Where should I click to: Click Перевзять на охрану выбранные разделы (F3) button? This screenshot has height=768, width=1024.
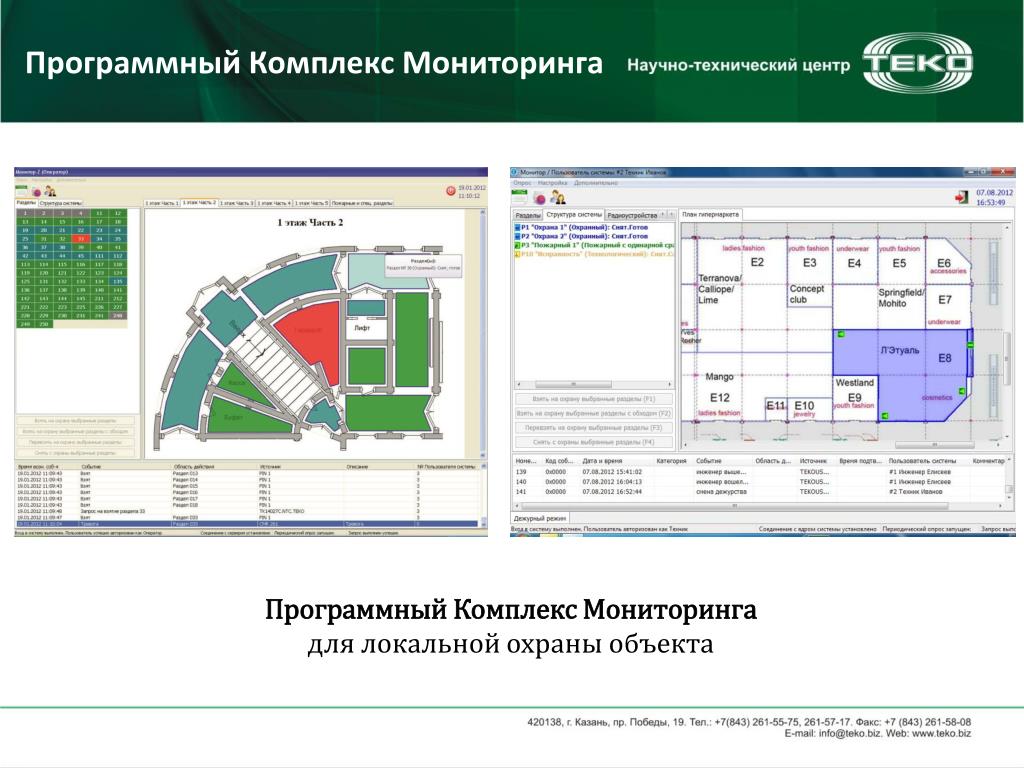tap(594, 428)
